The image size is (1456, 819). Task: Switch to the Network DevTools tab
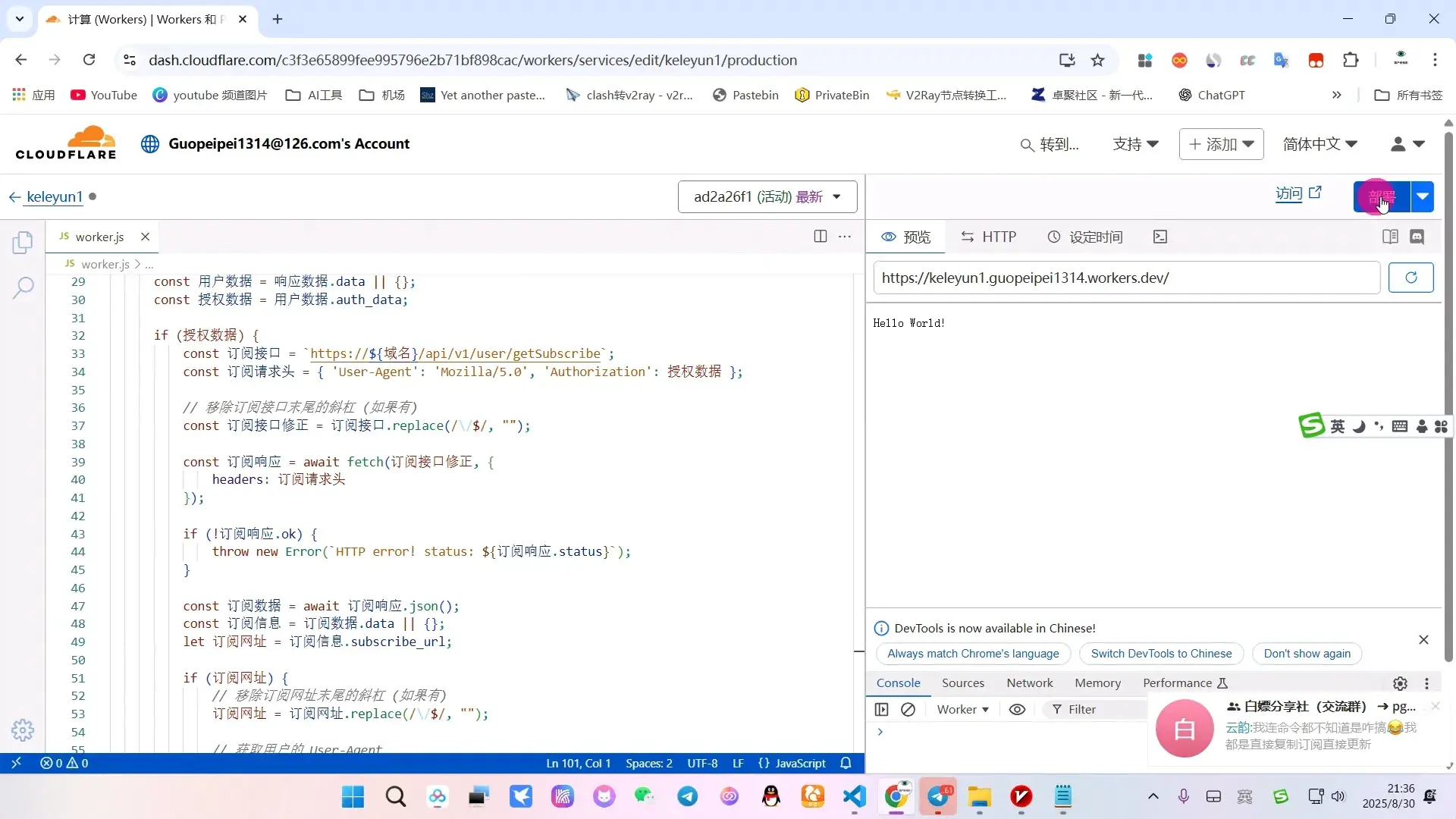point(1029,682)
